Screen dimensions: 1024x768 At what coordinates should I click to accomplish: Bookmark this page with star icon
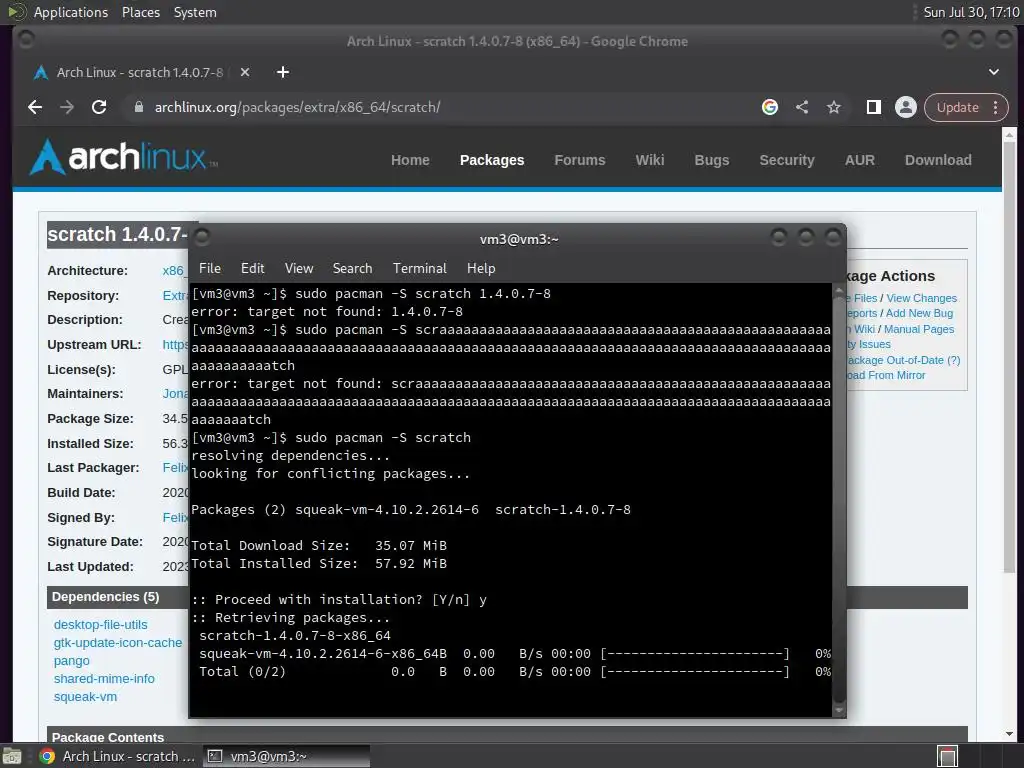834,107
